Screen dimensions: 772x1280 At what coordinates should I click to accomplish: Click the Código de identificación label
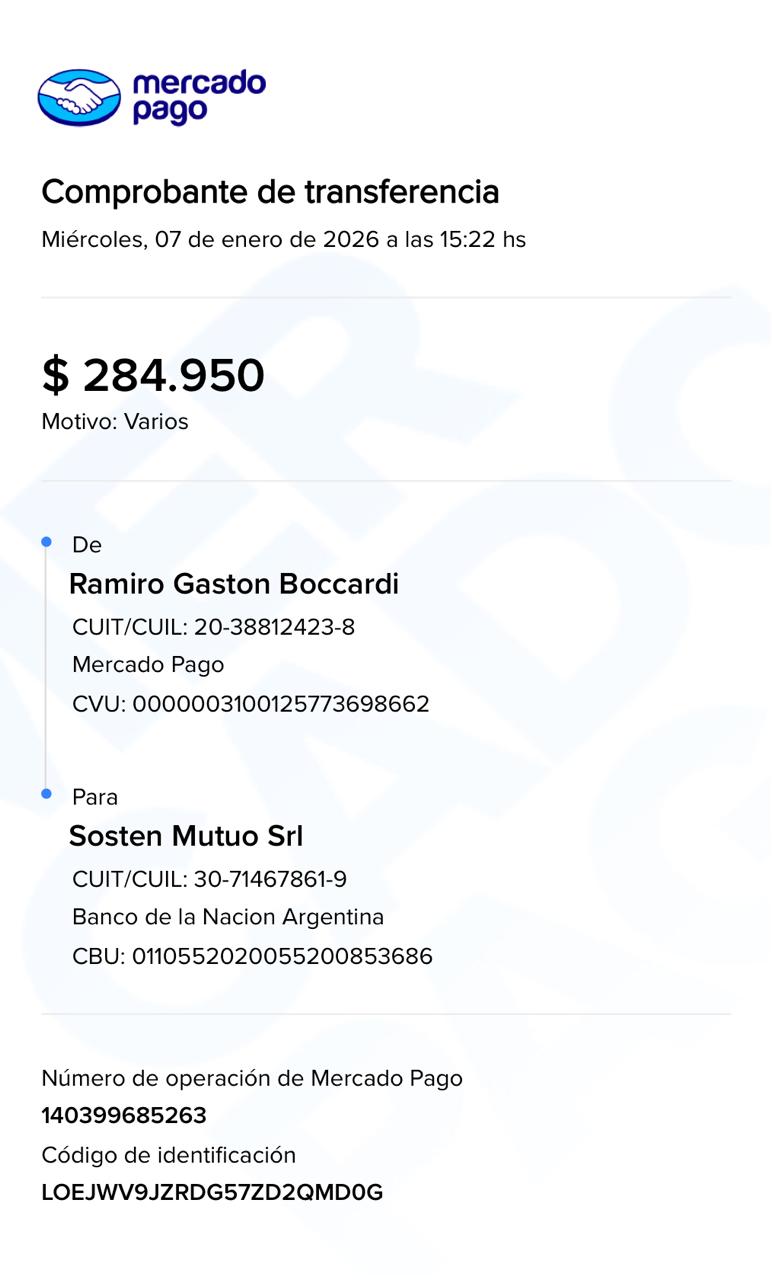coord(168,1155)
